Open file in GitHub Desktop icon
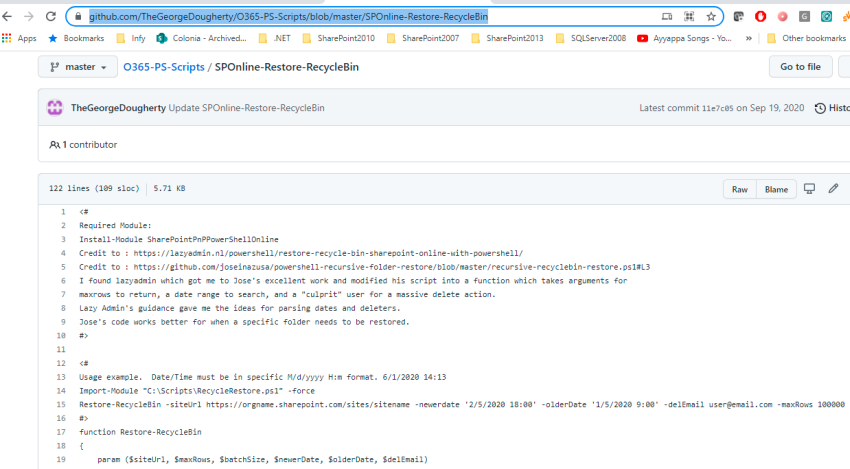The image size is (850, 469). (x=809, y=189)
